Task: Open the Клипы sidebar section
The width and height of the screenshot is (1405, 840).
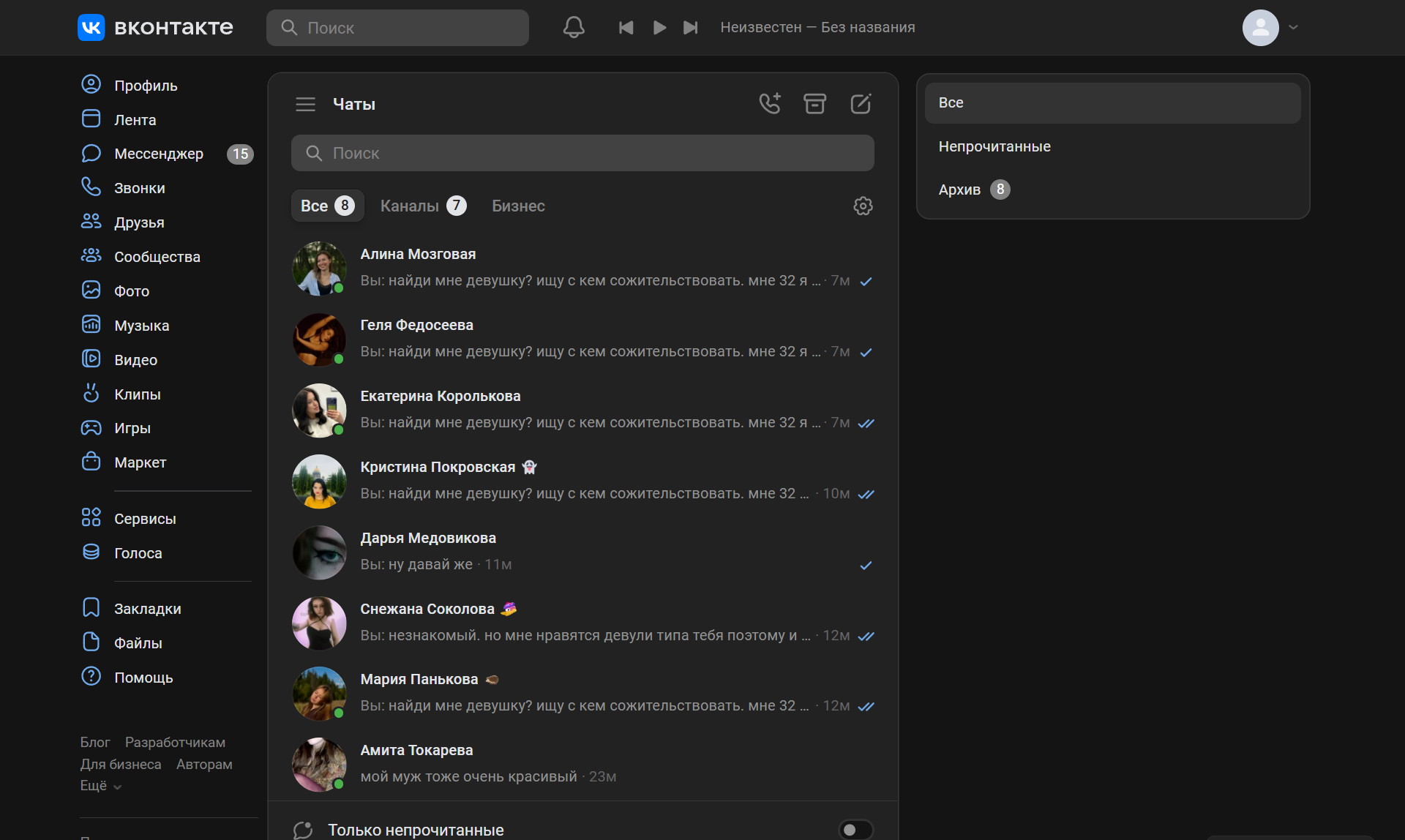Action: (137, 394)
